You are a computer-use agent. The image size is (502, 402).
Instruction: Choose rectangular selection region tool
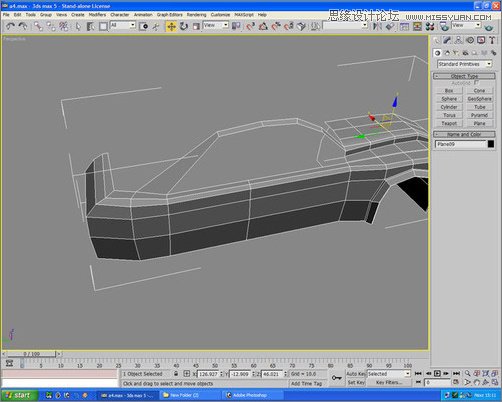(103, 26)
